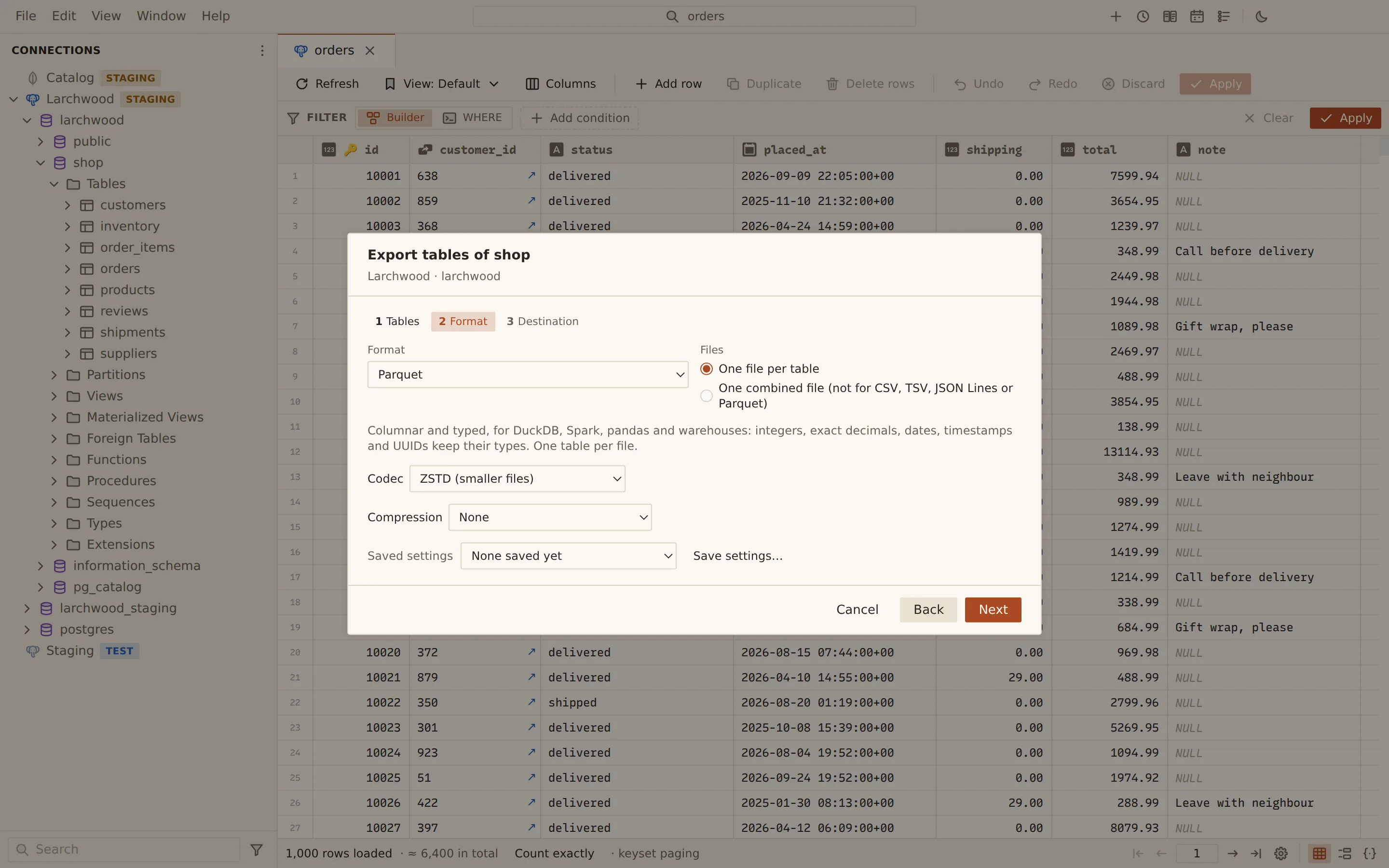This screenshot has height=868, width=1389.
Task: Select the Catalog STAGING connection
Action: (x=94, y=78)
